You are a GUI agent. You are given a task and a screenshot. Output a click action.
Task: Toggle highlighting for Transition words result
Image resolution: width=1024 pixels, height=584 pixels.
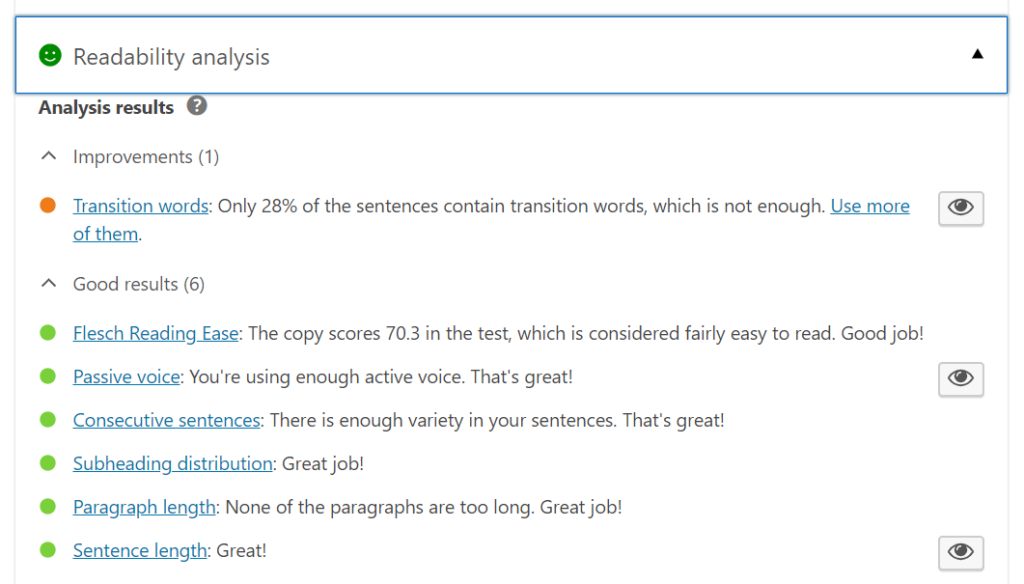pyautogui.click(x=960, y=207)
